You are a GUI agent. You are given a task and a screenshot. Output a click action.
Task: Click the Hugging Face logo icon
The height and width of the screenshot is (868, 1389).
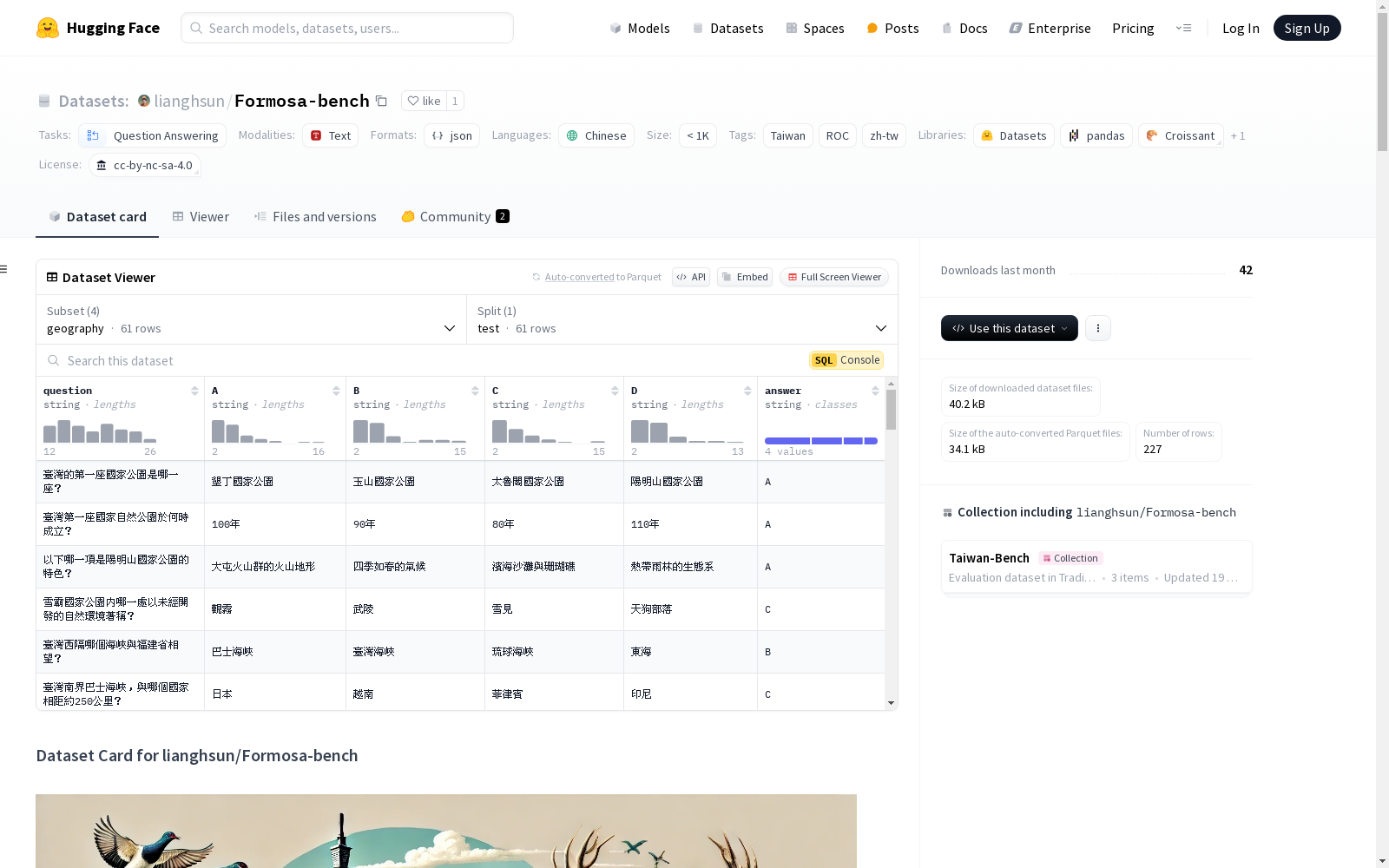pyautogui.click(x=47, y=28)
